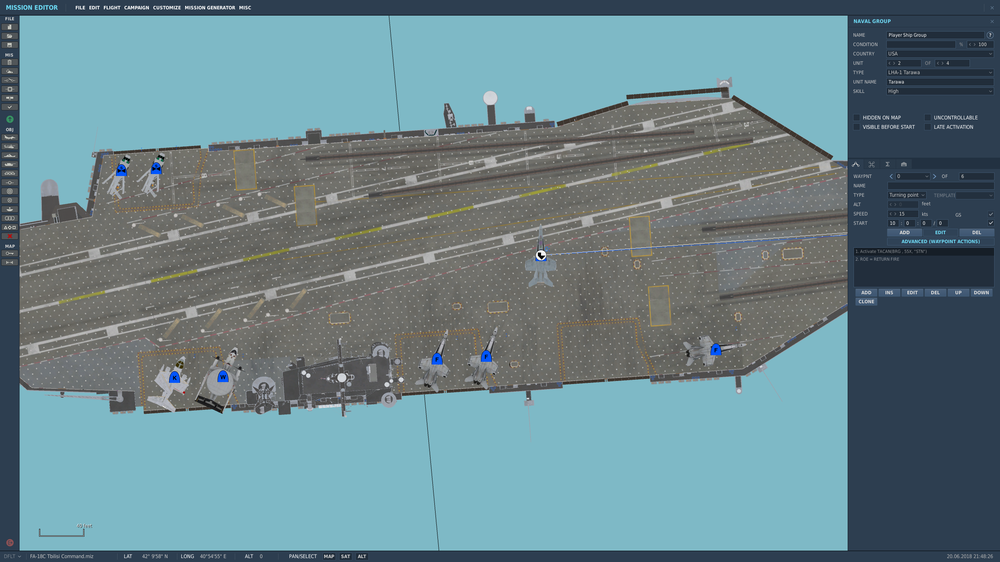The width and height of the screenshot is (1000, 562).
Task: Open the EDIT menu
Action: (x=94, y=8)
